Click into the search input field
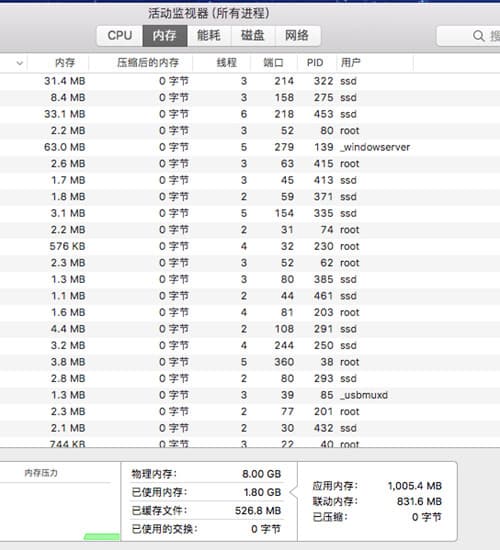 [468, 36]
